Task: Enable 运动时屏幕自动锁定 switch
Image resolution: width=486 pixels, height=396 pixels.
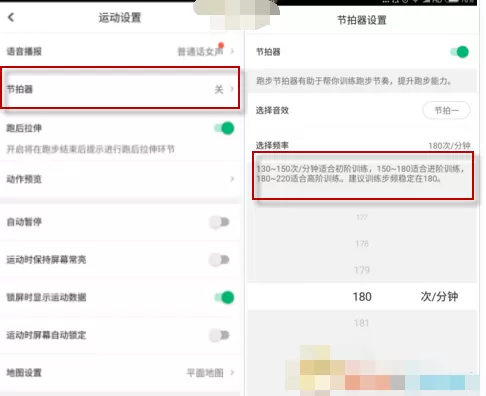Action: pos(219,335)
